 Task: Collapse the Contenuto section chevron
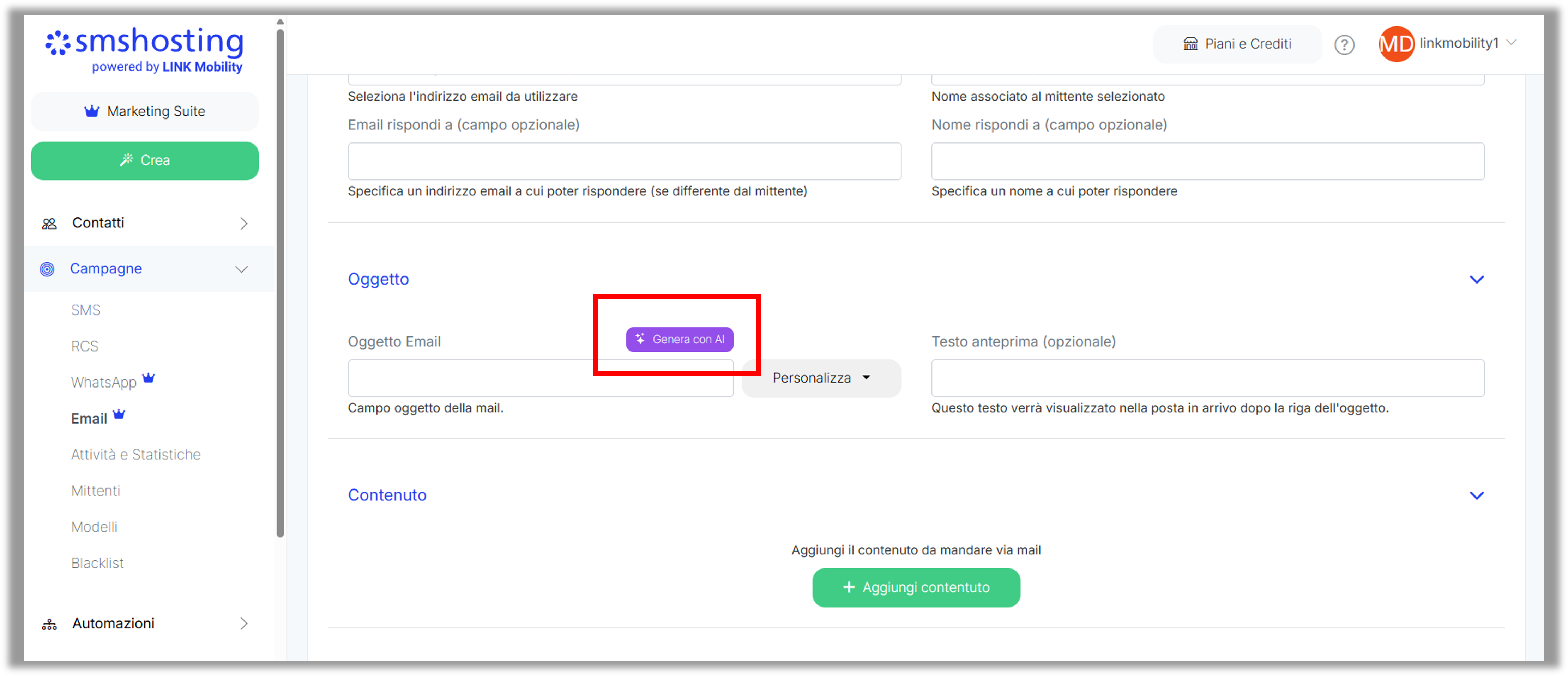pyautogui.click(x=1477, y=495)
